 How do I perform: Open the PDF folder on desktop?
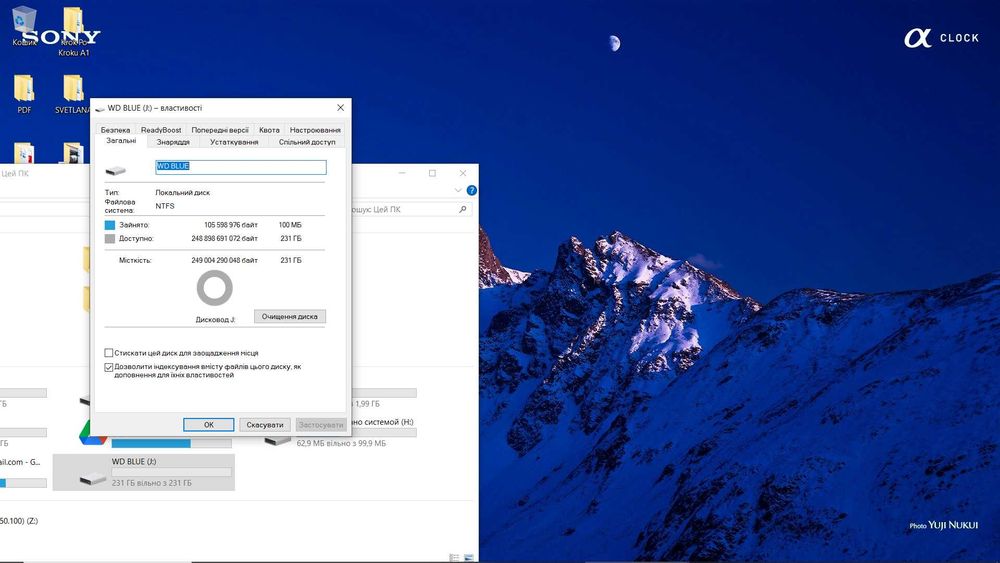click(x=24, y=94)
